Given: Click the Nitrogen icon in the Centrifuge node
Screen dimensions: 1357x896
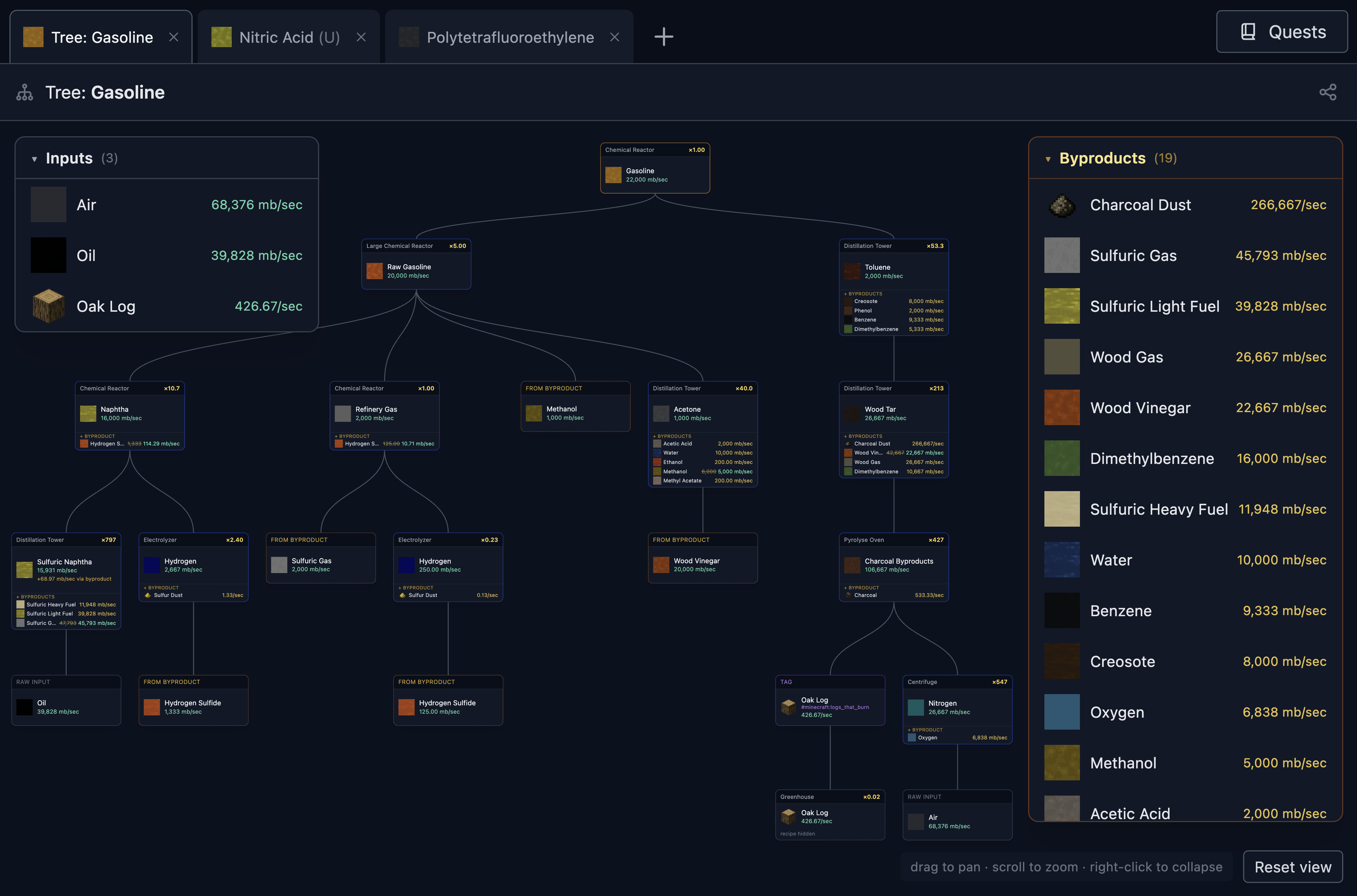Looking at the screenshot, I should pyautogui.click(x=916, y=708).
